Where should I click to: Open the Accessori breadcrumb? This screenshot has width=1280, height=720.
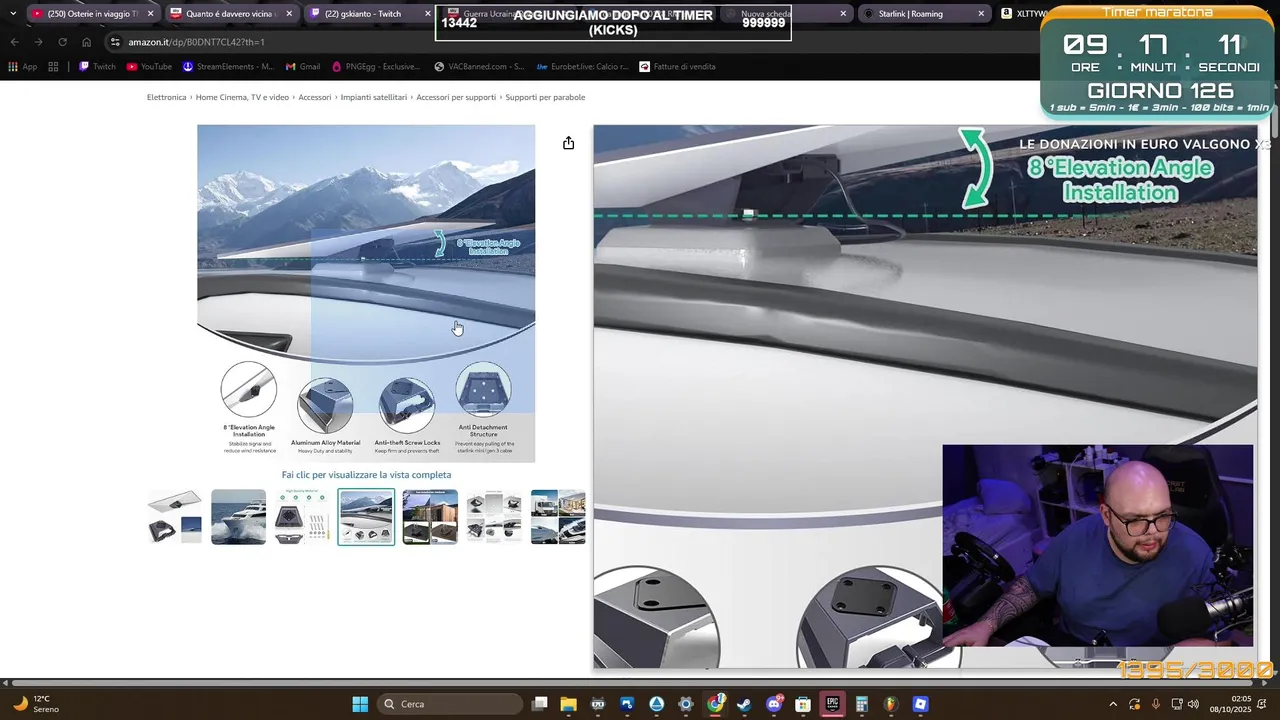pyautogui.click(x=315, y=97)
